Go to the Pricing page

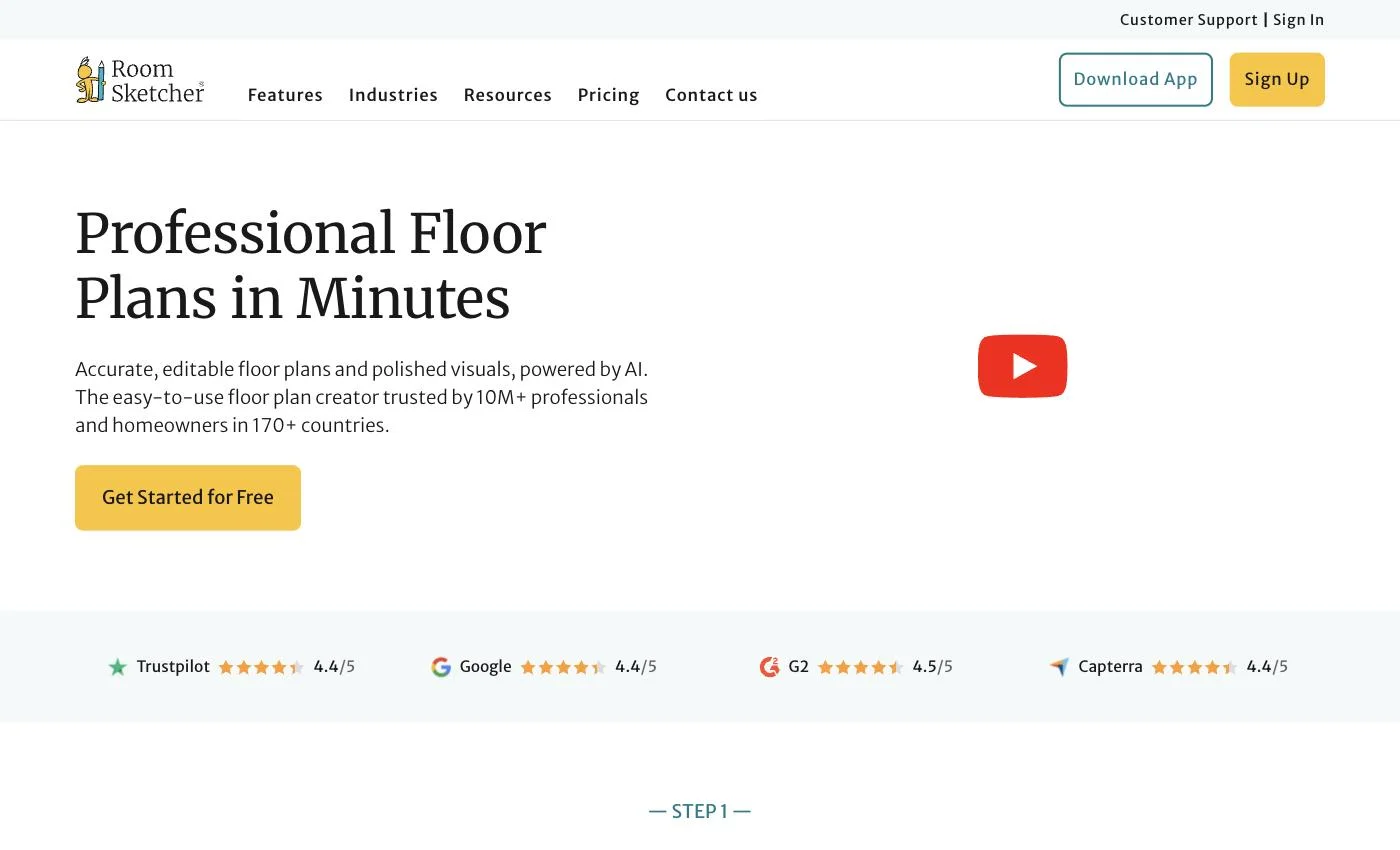pos(608,95)
